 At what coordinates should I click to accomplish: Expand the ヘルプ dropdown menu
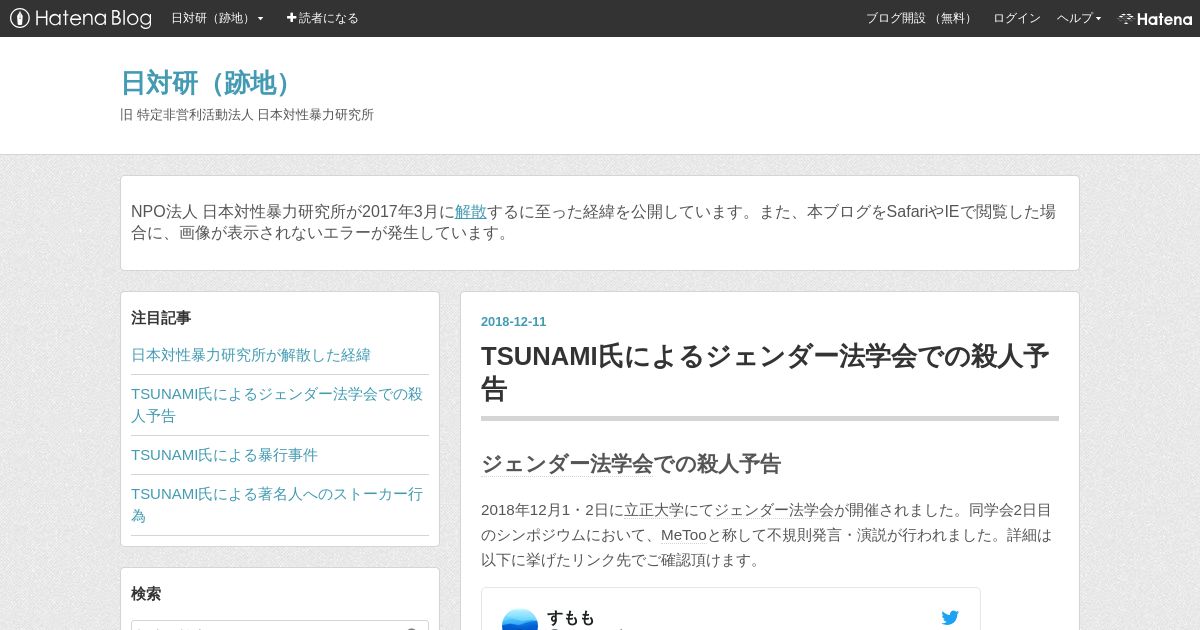pos(1079,18)
